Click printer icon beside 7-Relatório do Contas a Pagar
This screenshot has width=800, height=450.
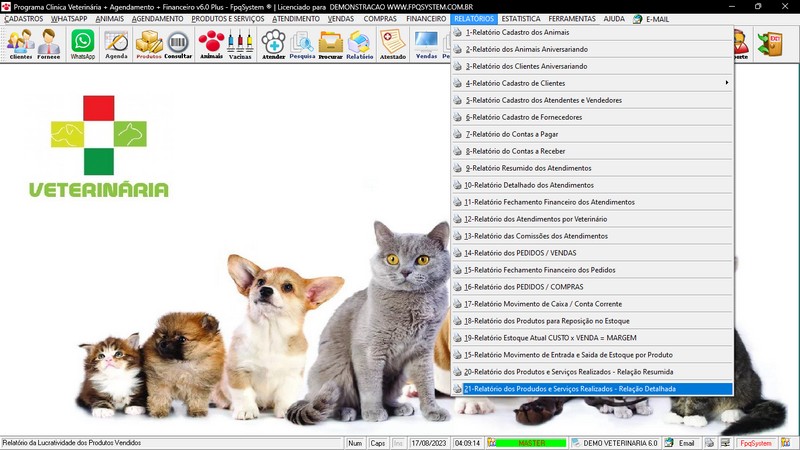[458, 134]
